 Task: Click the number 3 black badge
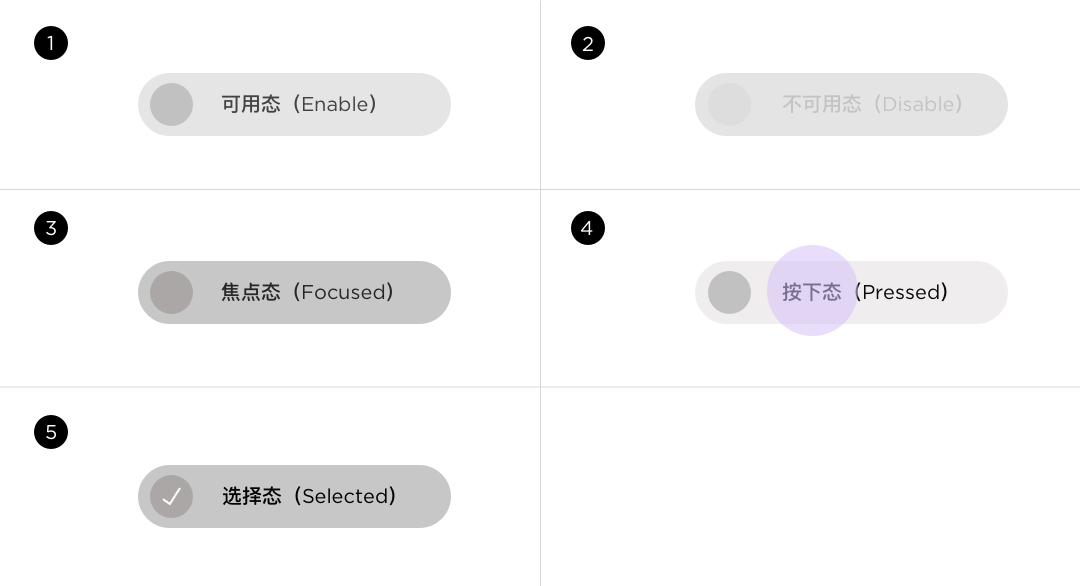[51, 228]
